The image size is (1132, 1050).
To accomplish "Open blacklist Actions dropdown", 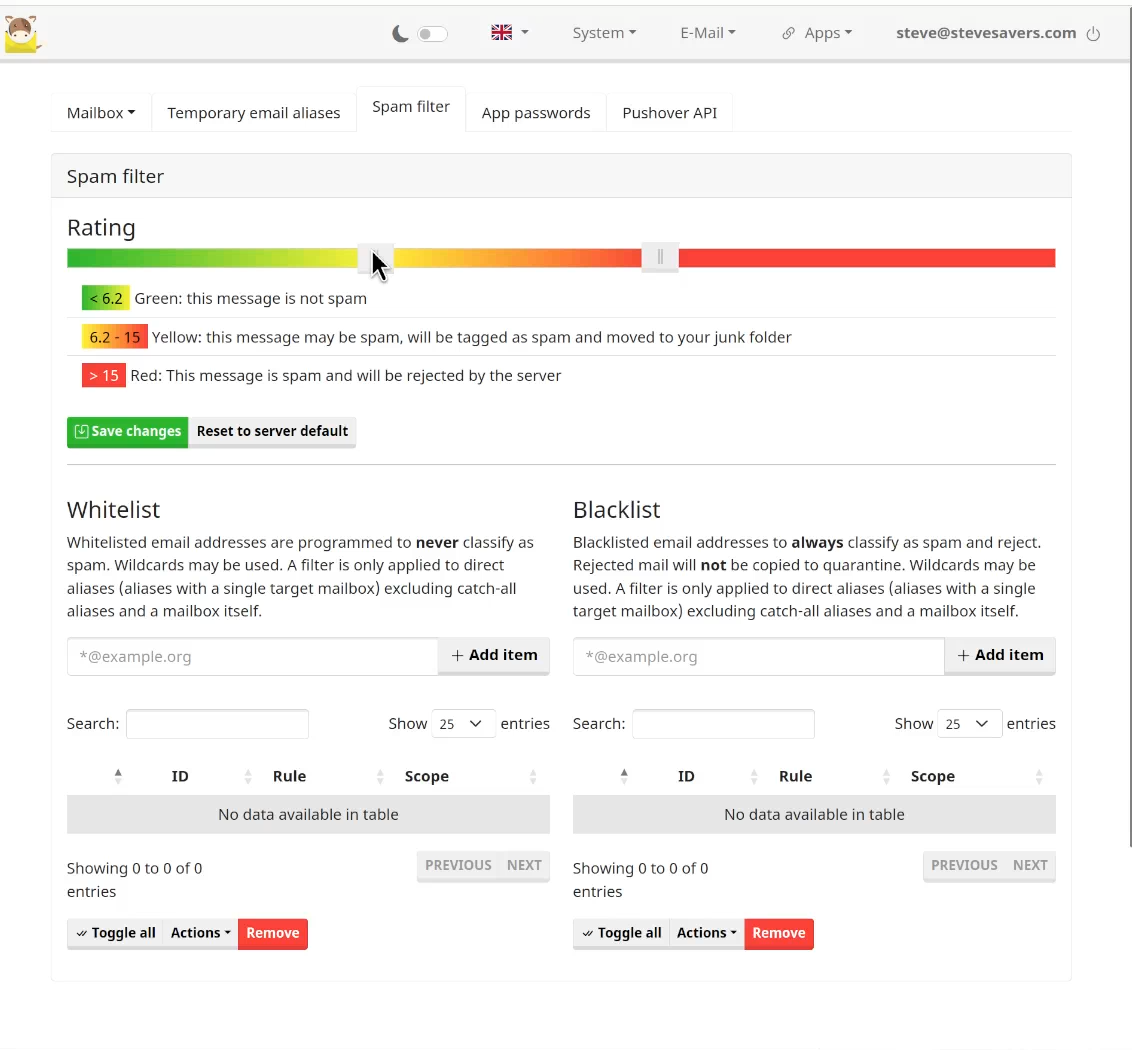I will (706, 933).
